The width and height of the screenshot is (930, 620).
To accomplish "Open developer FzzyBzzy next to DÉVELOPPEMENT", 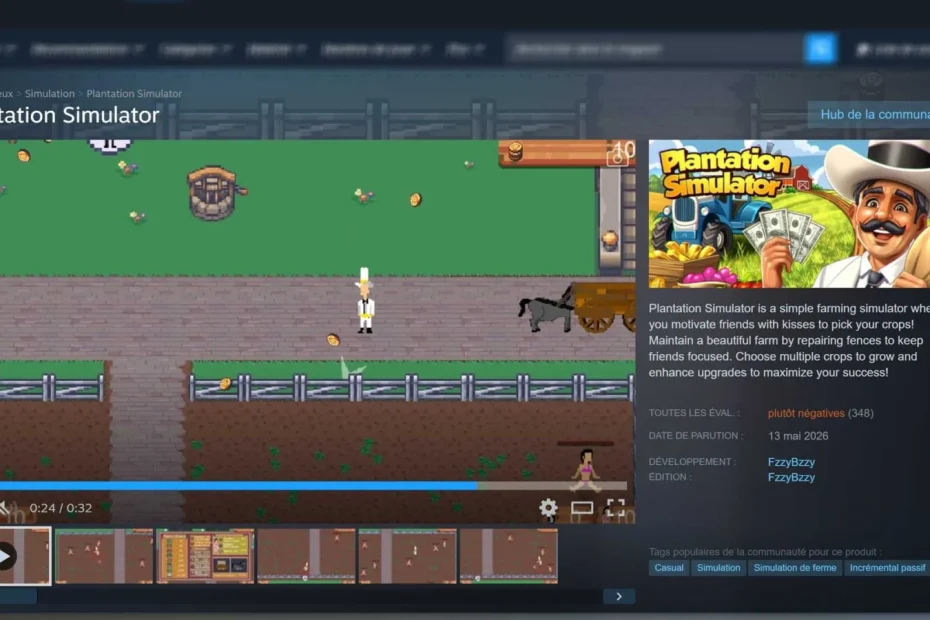I will tap(791, 462).
